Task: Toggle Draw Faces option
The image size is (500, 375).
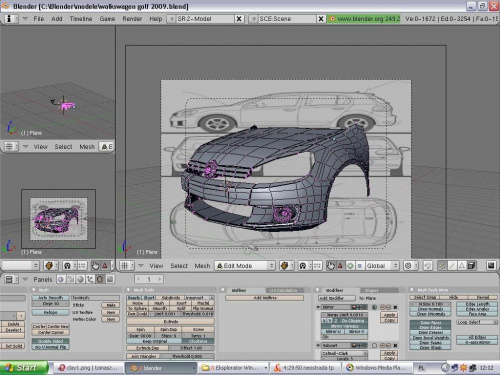Action: 430,323
